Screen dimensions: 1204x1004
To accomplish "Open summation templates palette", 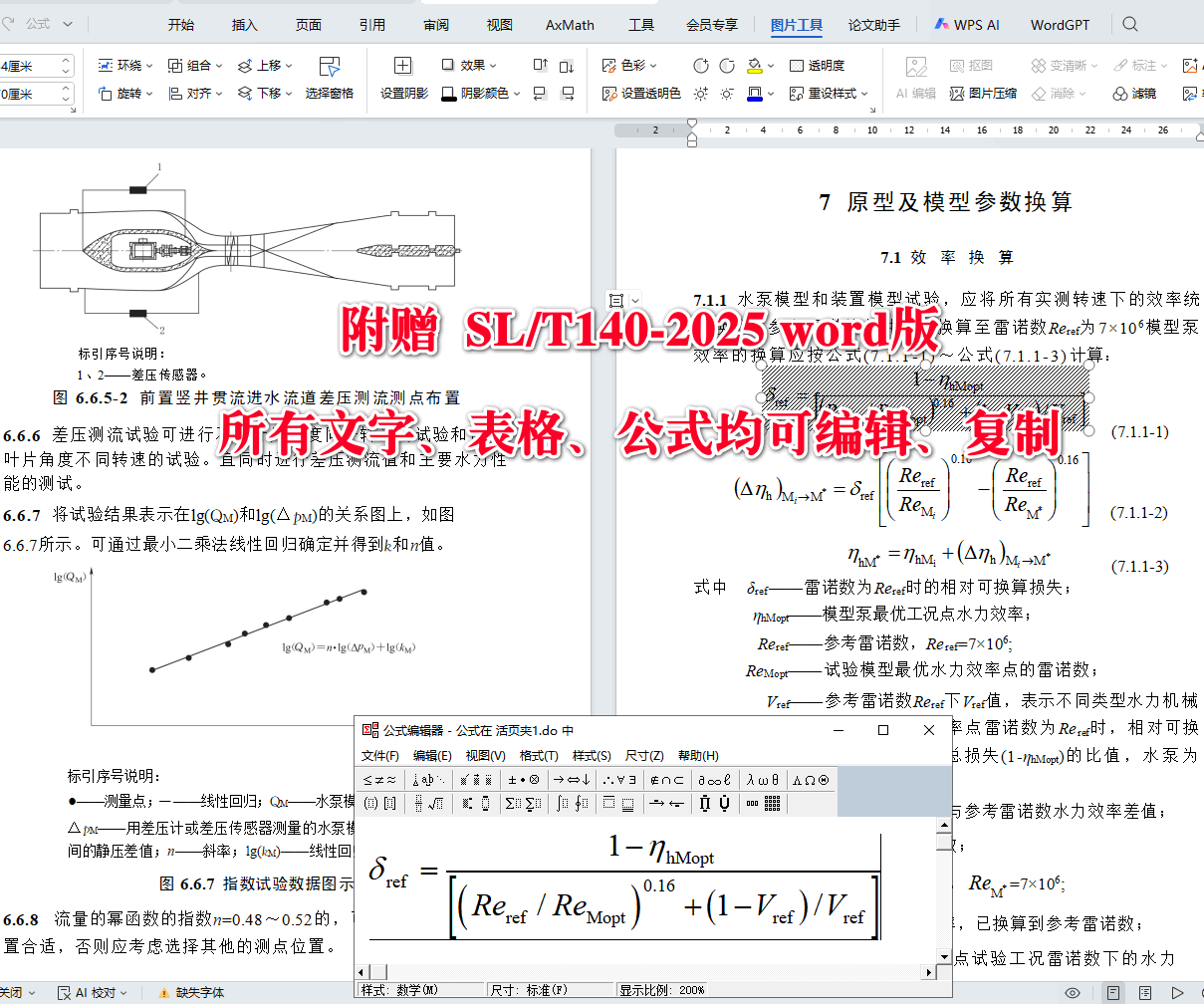I will 523,803.
